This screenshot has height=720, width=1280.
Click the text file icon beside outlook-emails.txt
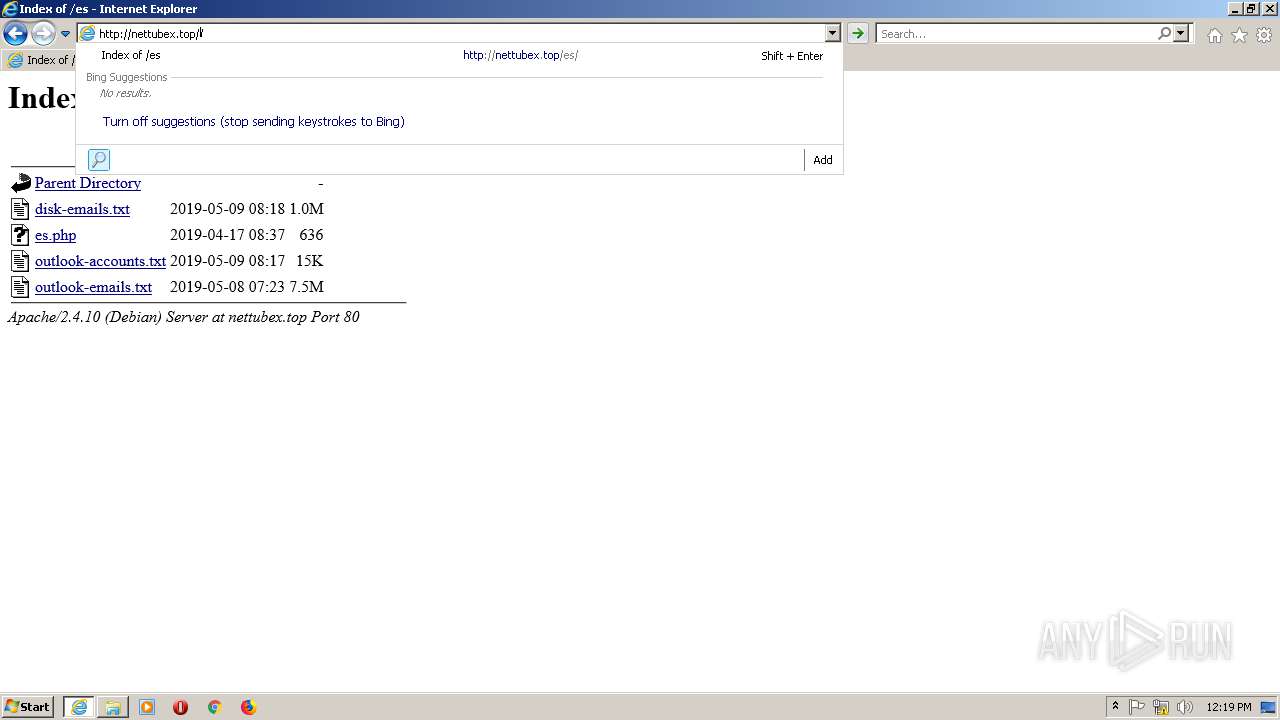point(20,287)
